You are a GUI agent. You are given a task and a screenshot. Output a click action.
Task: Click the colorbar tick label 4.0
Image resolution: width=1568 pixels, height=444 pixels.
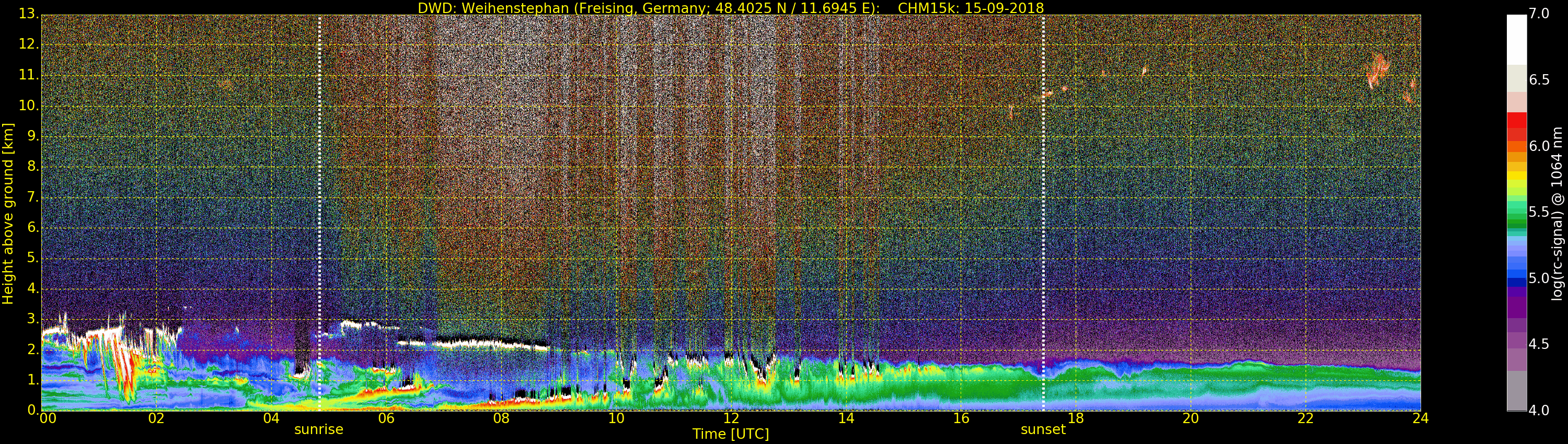tap(1539, 411)
